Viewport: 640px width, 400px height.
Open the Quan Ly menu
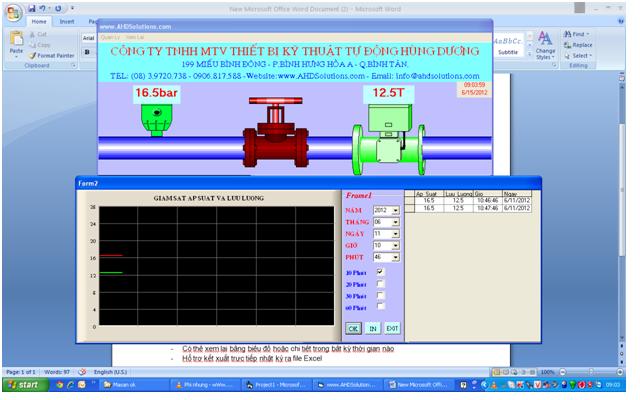(x=111, y=37)
